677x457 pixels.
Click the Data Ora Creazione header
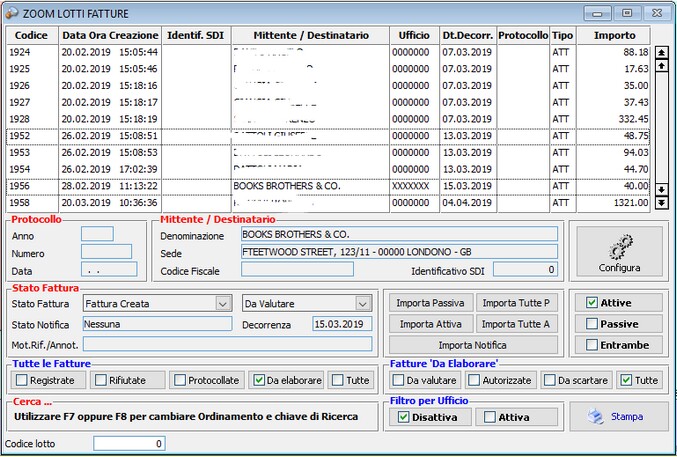coord(110,35)
